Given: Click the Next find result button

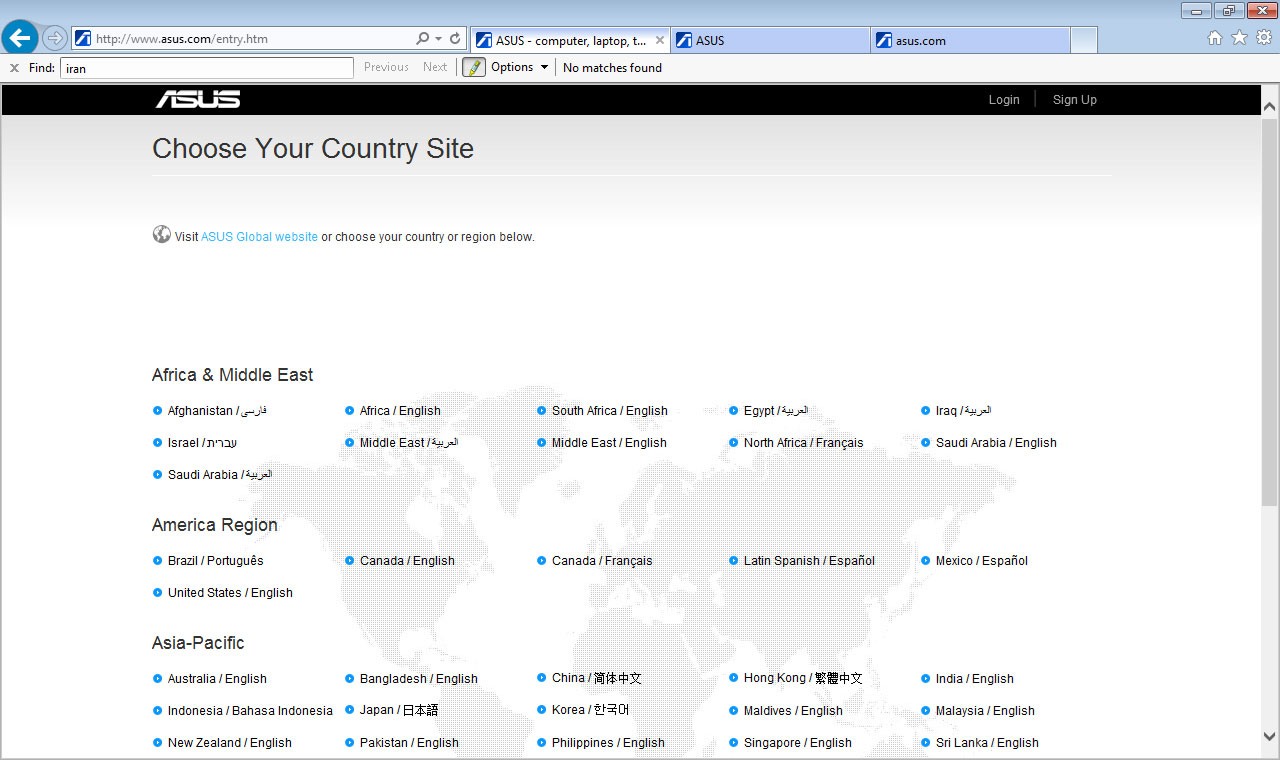Looking at the screenshot, I should coord(435,67).
